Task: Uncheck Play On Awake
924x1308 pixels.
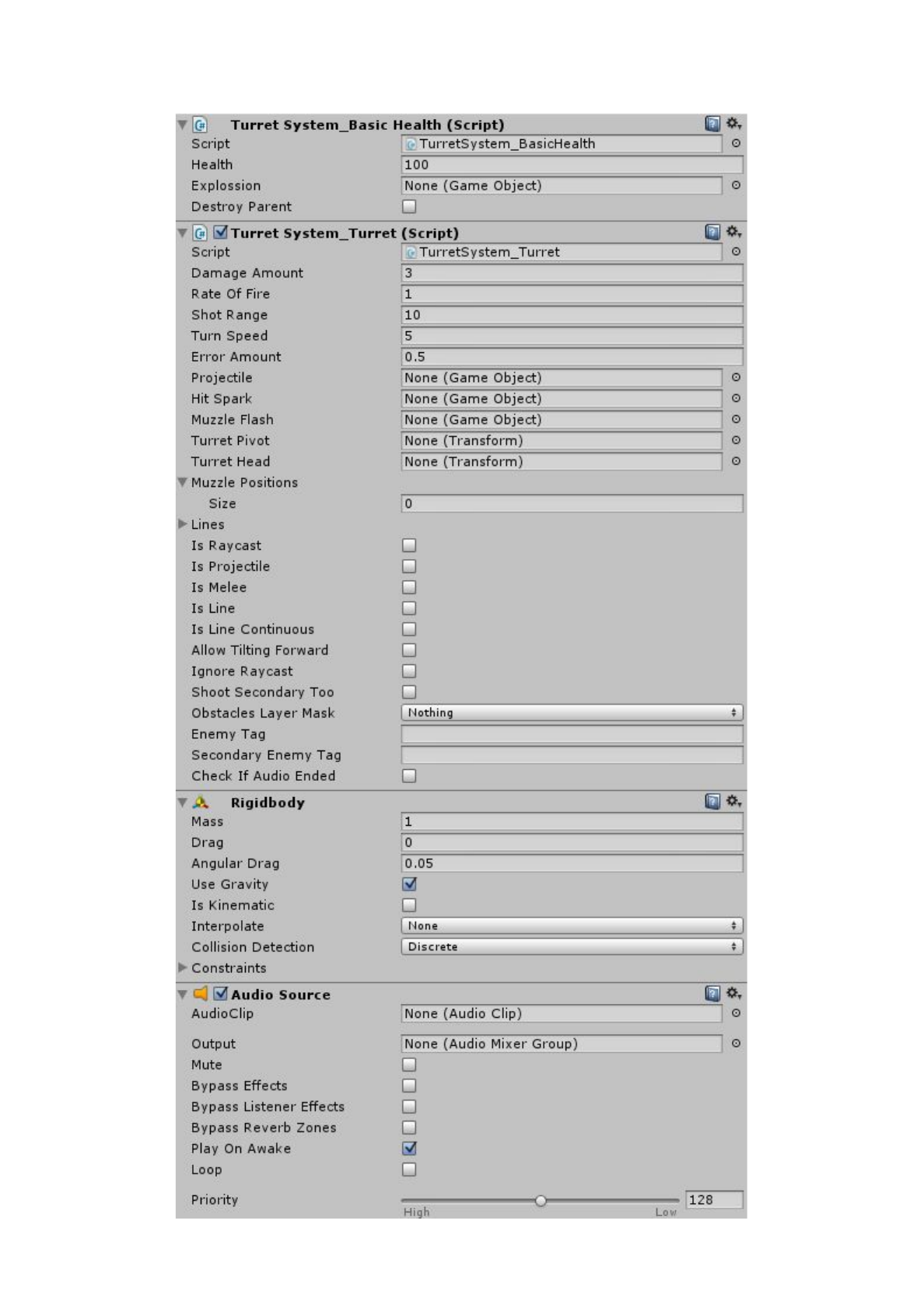Action: point(409,1149)
